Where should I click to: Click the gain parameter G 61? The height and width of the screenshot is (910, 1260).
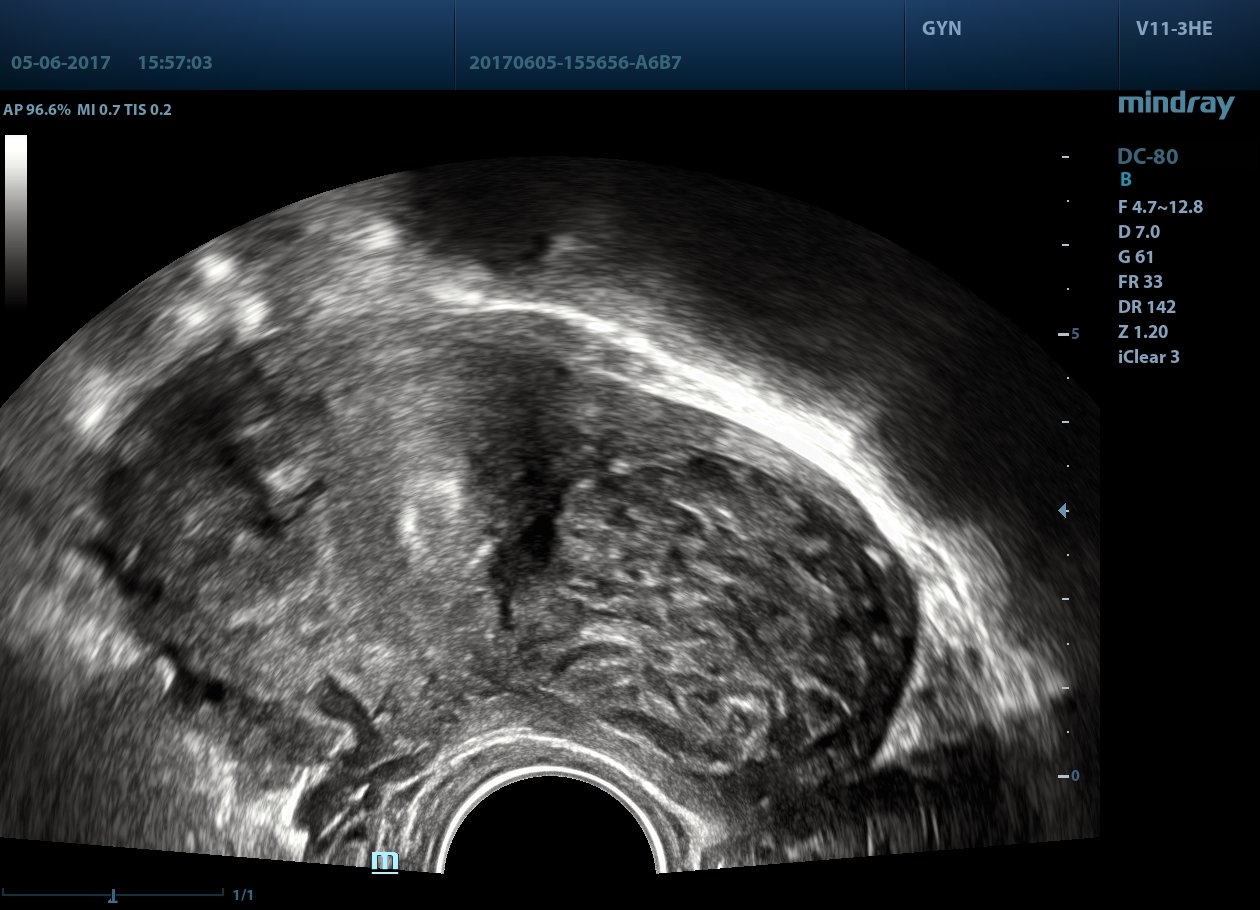[x=1136, y=257]
